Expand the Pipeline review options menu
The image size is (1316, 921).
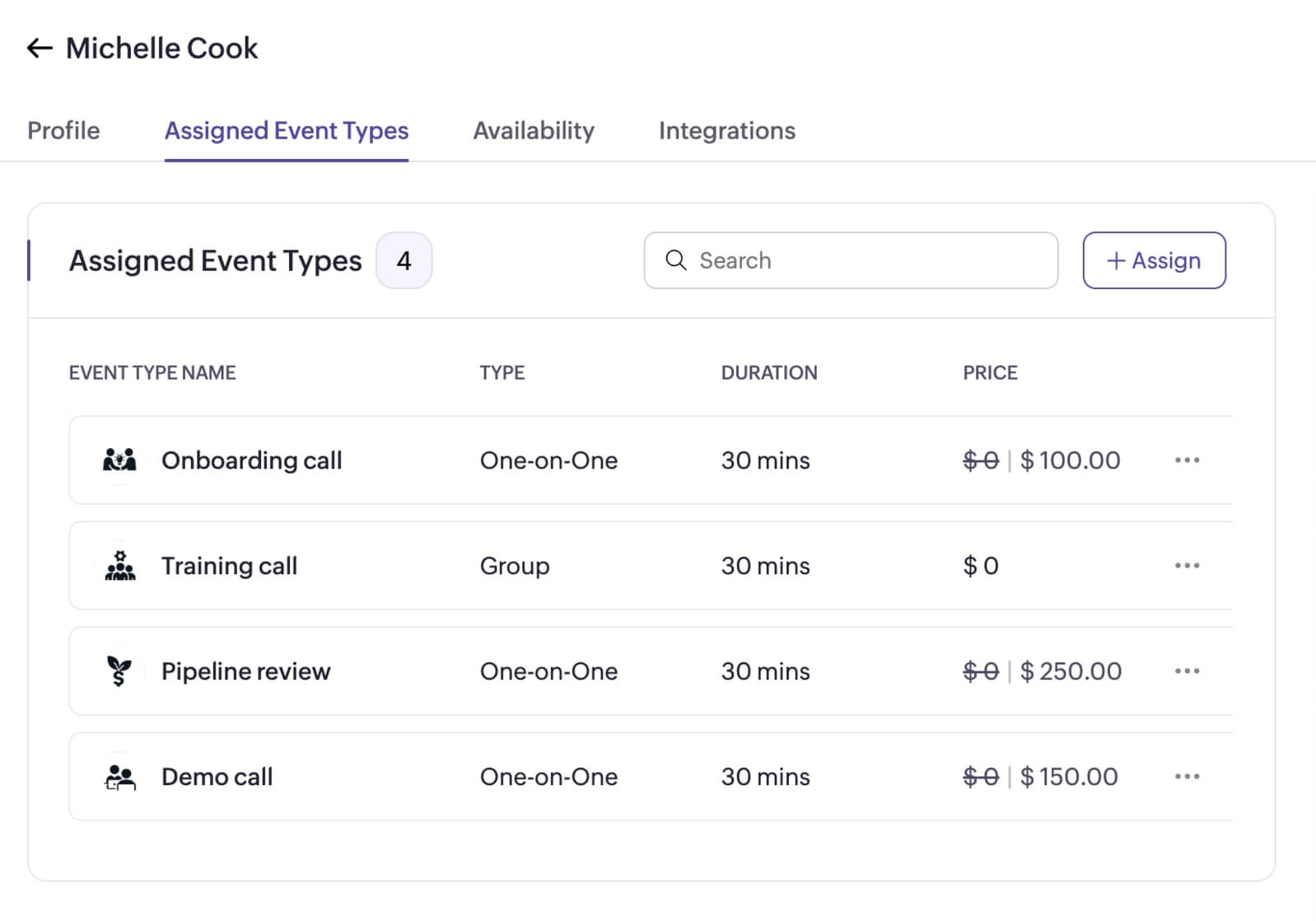point(1187,671)
